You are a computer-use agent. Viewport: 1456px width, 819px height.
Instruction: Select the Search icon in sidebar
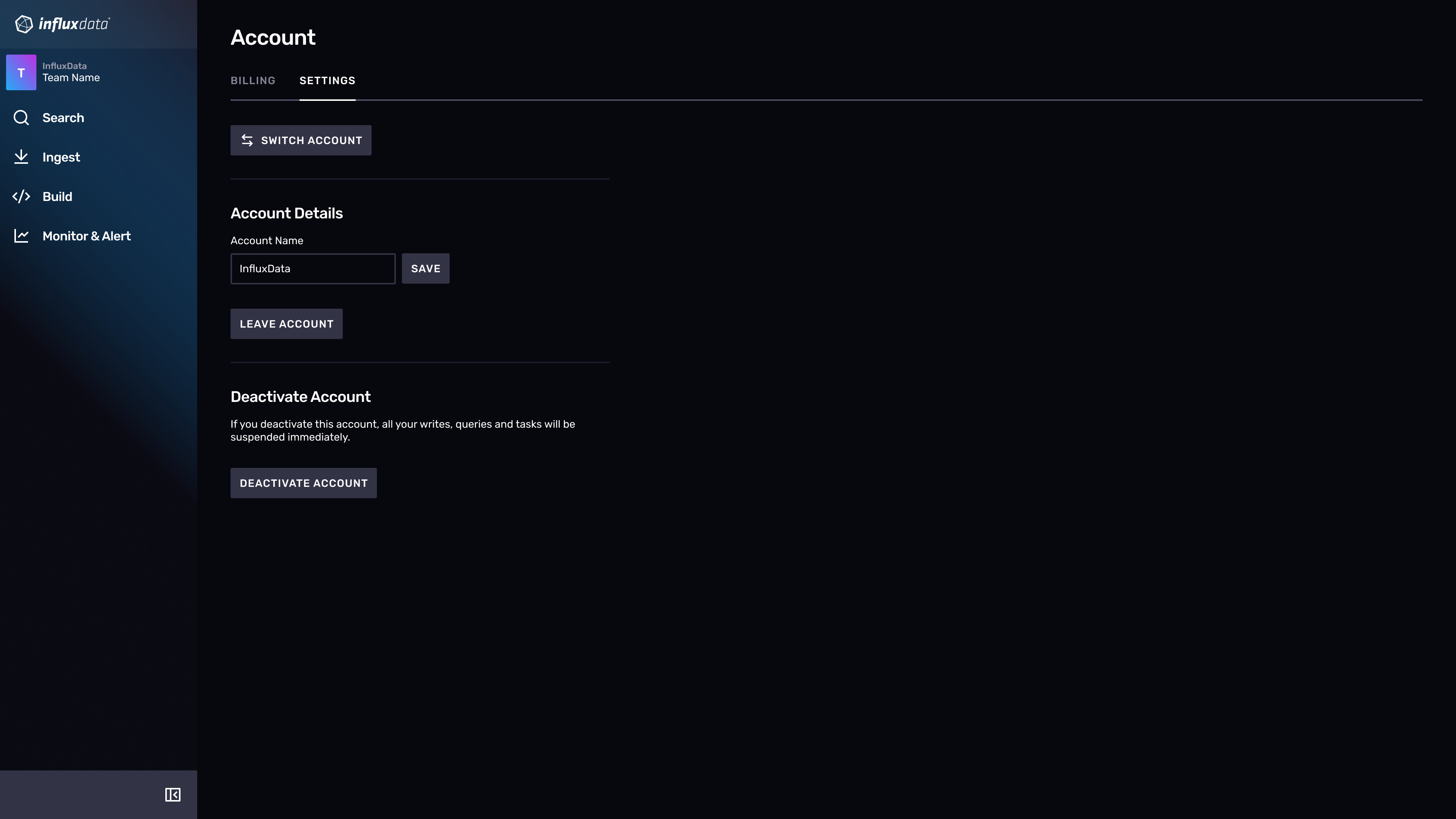[x=22, y=118]
